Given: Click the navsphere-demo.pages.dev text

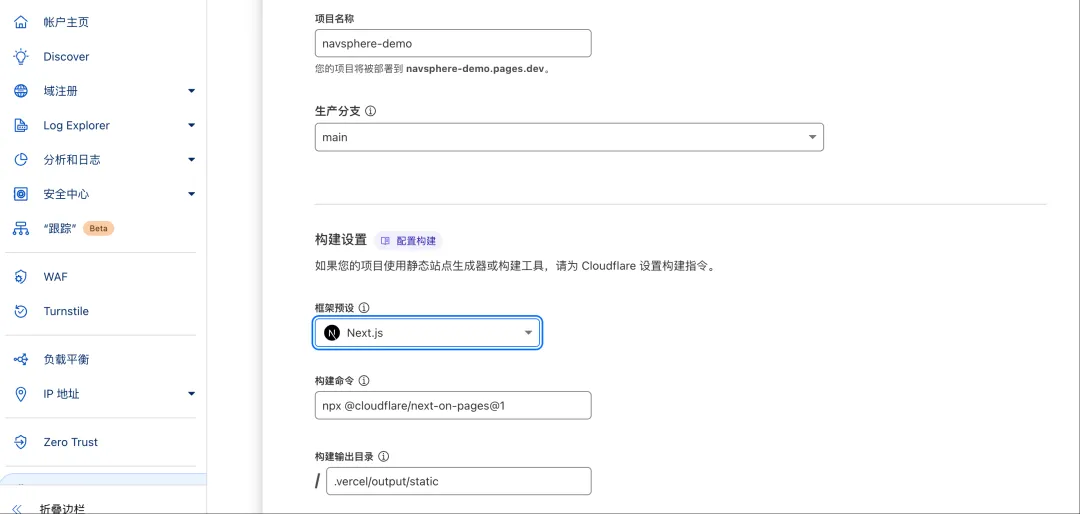Looking at the screenshot, I should (x=476, y=70).
